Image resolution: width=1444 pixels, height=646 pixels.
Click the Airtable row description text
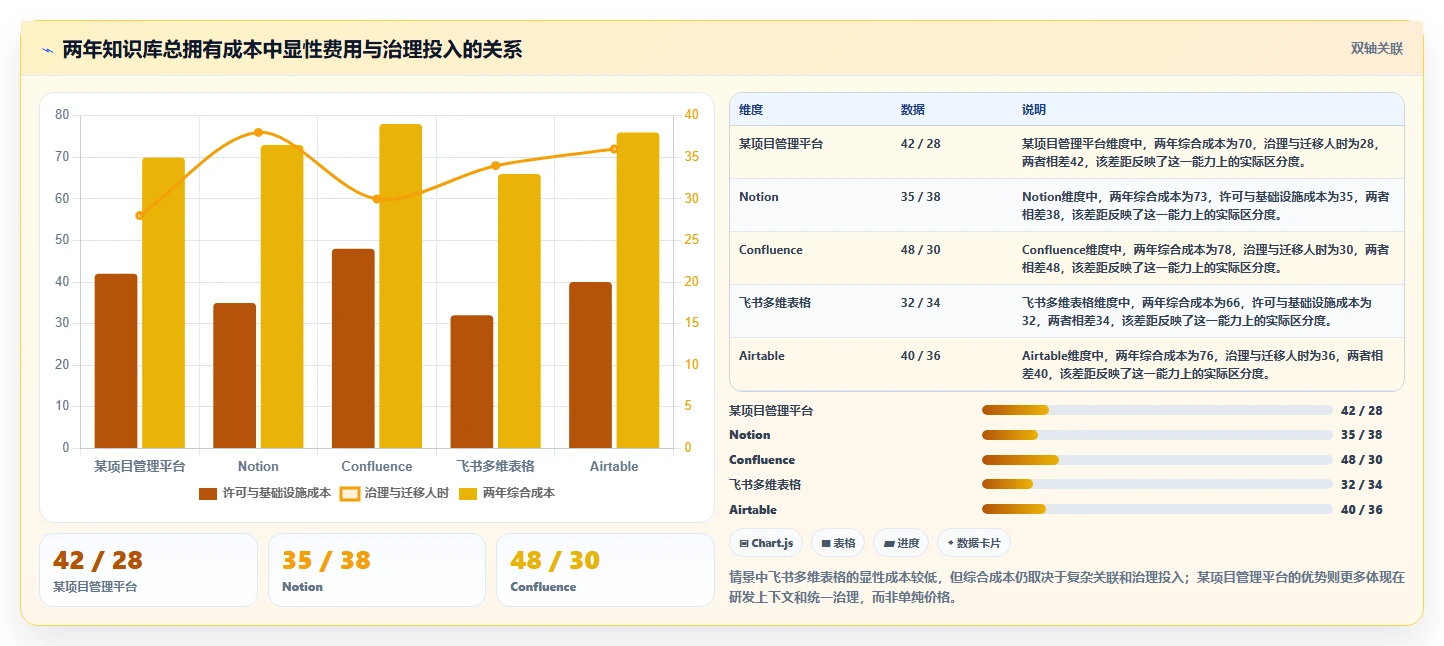(1203, 365)
